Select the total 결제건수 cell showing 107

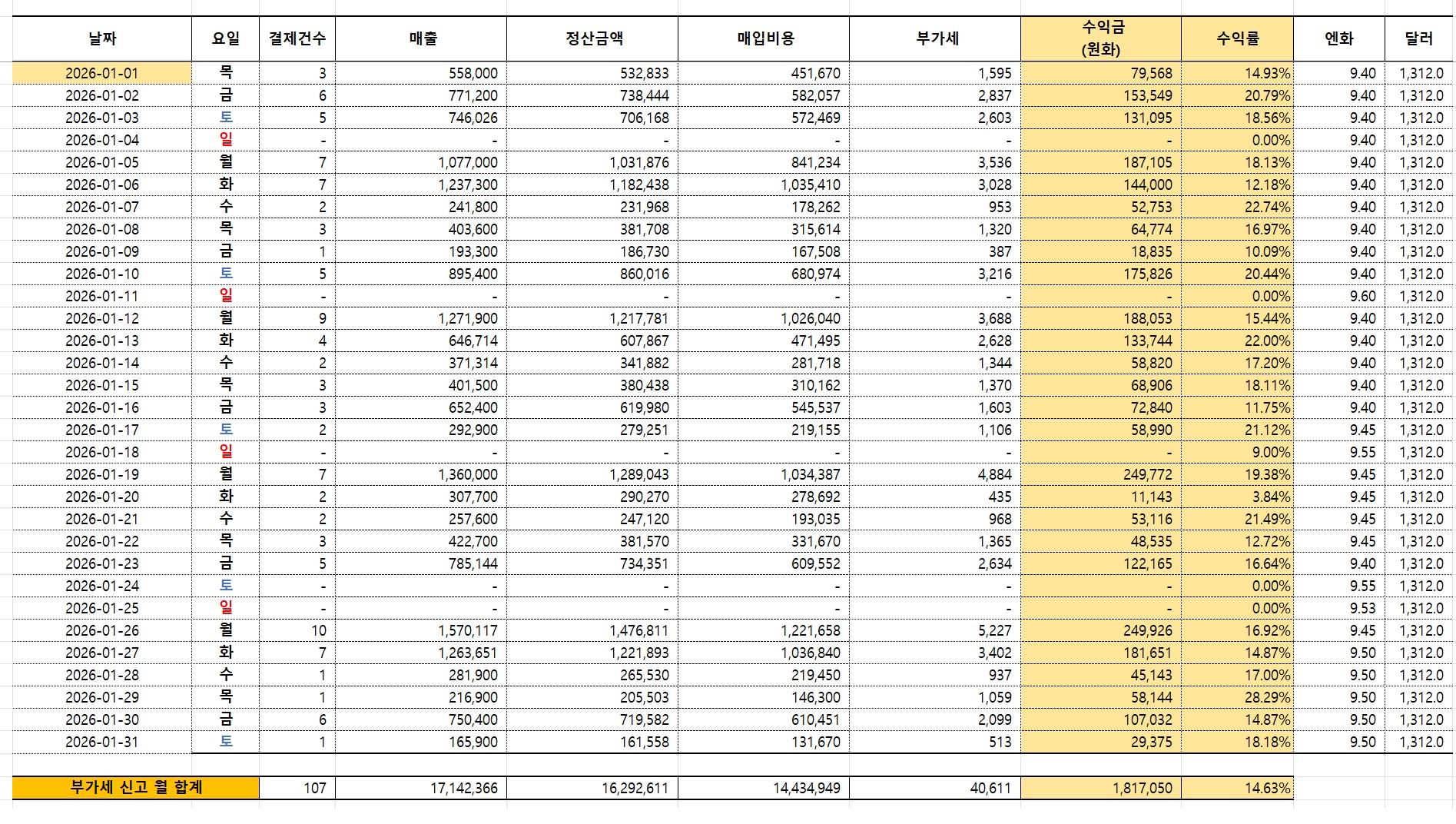click(x=297, y=788)
